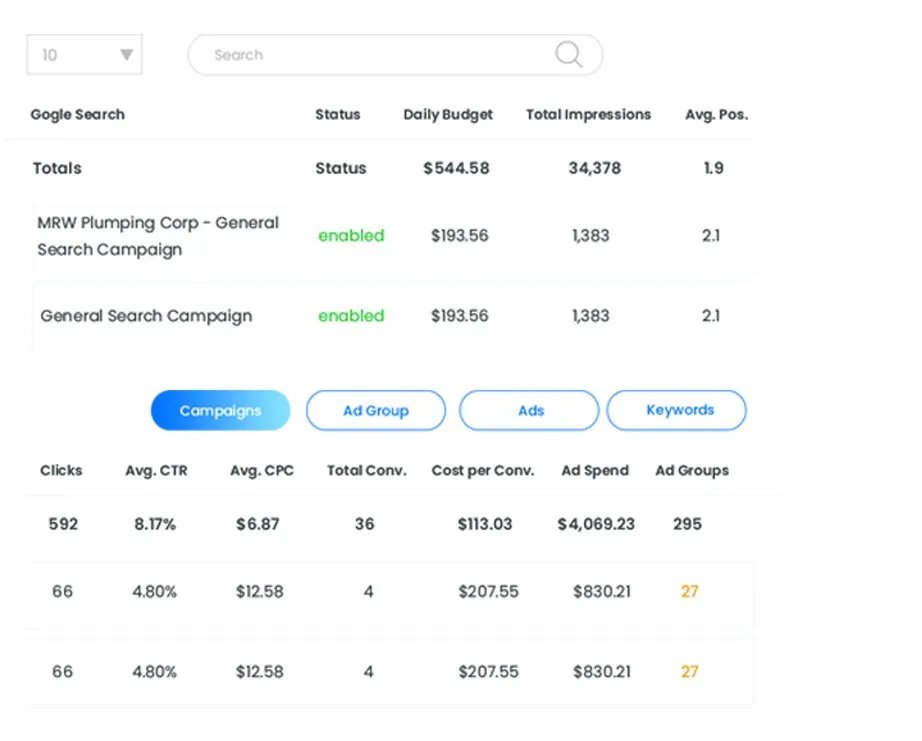Switch to the Campaigns tab

(220, 410)
